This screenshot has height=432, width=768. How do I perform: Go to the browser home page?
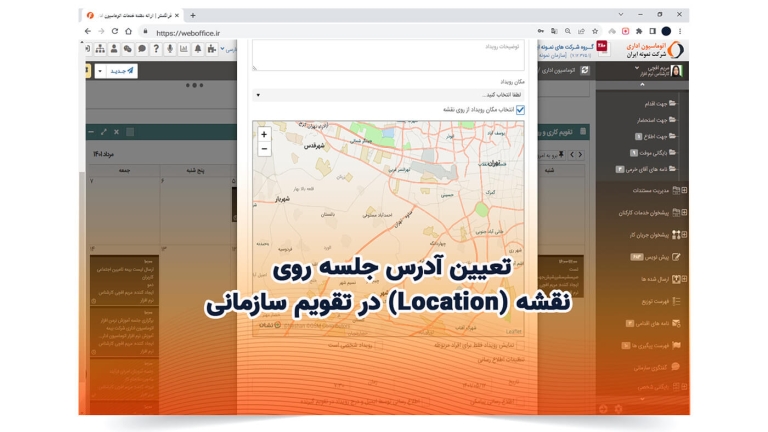pyautogui.click(x=128, y=31)
